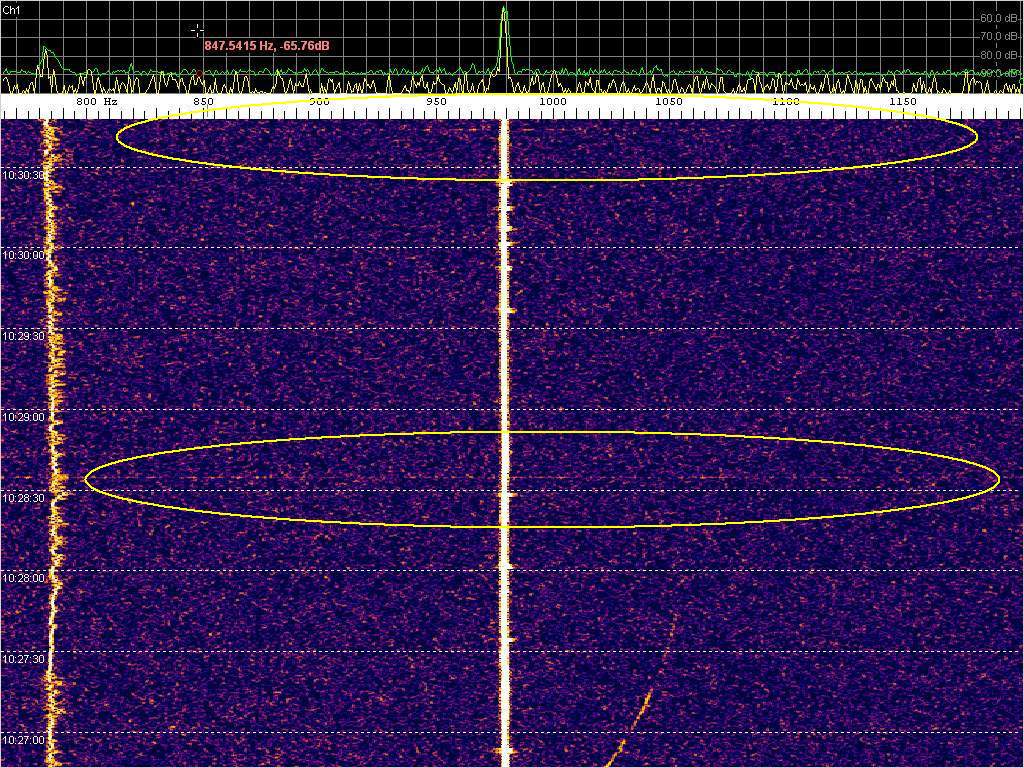Select the 10:28:00 time marker
1024x768 pixels.
click(x=23, y=578)
